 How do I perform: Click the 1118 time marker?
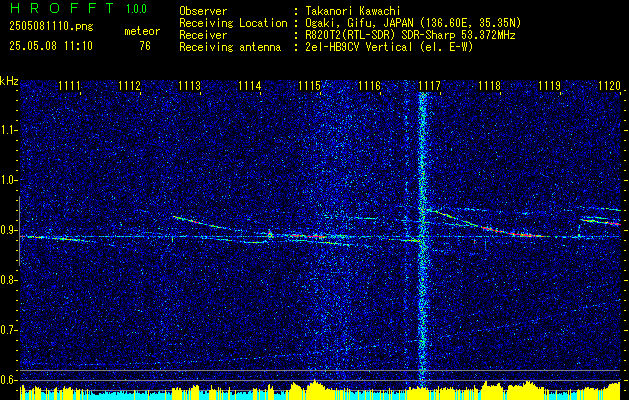[489, 86]
